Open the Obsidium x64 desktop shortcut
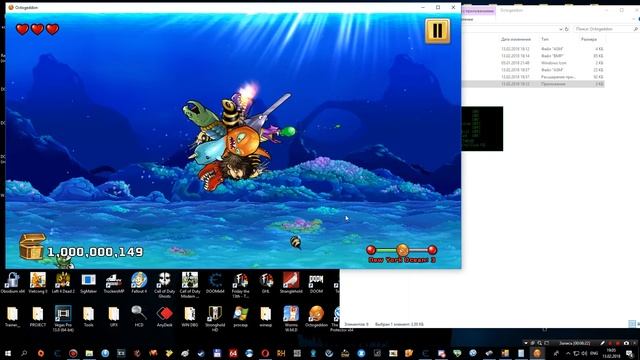Viewport: 640px width, 360px height. tap(12, 283)
